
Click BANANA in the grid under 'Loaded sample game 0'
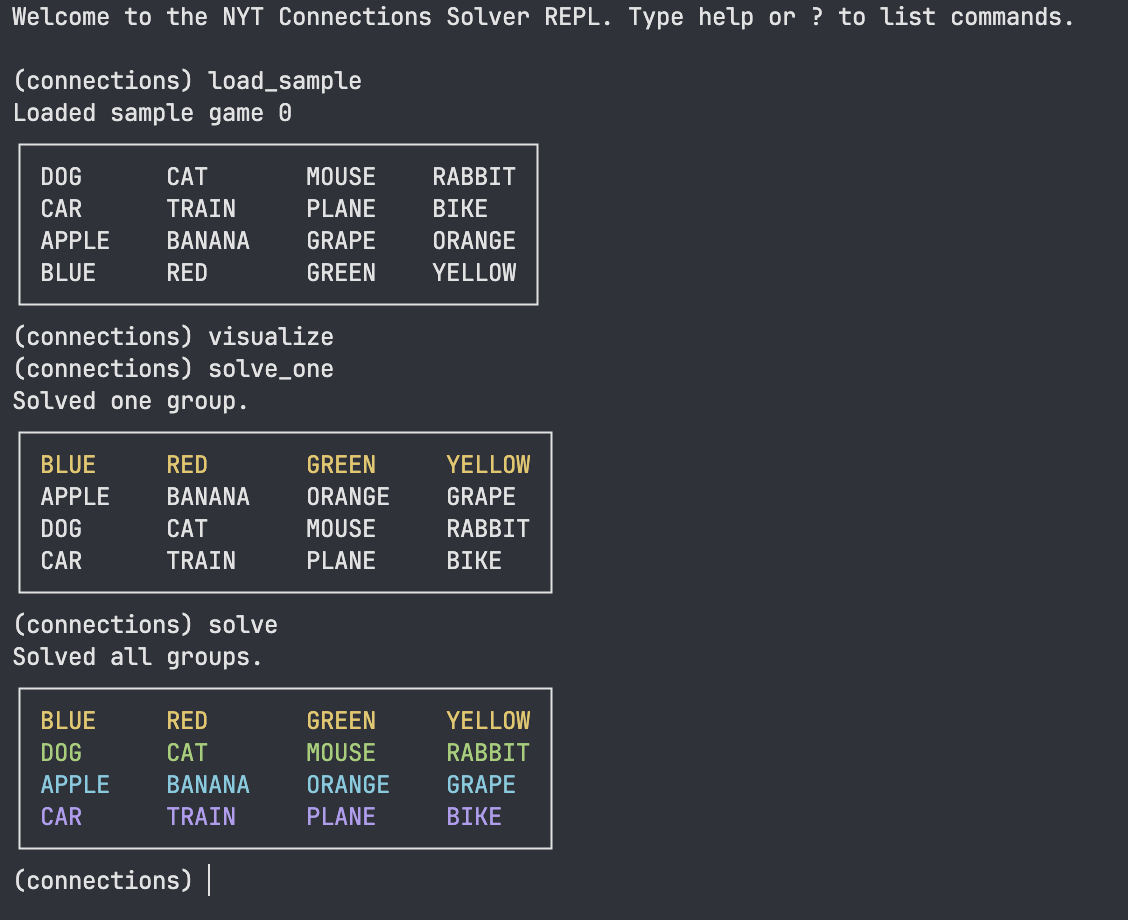[x=208, y=240]
